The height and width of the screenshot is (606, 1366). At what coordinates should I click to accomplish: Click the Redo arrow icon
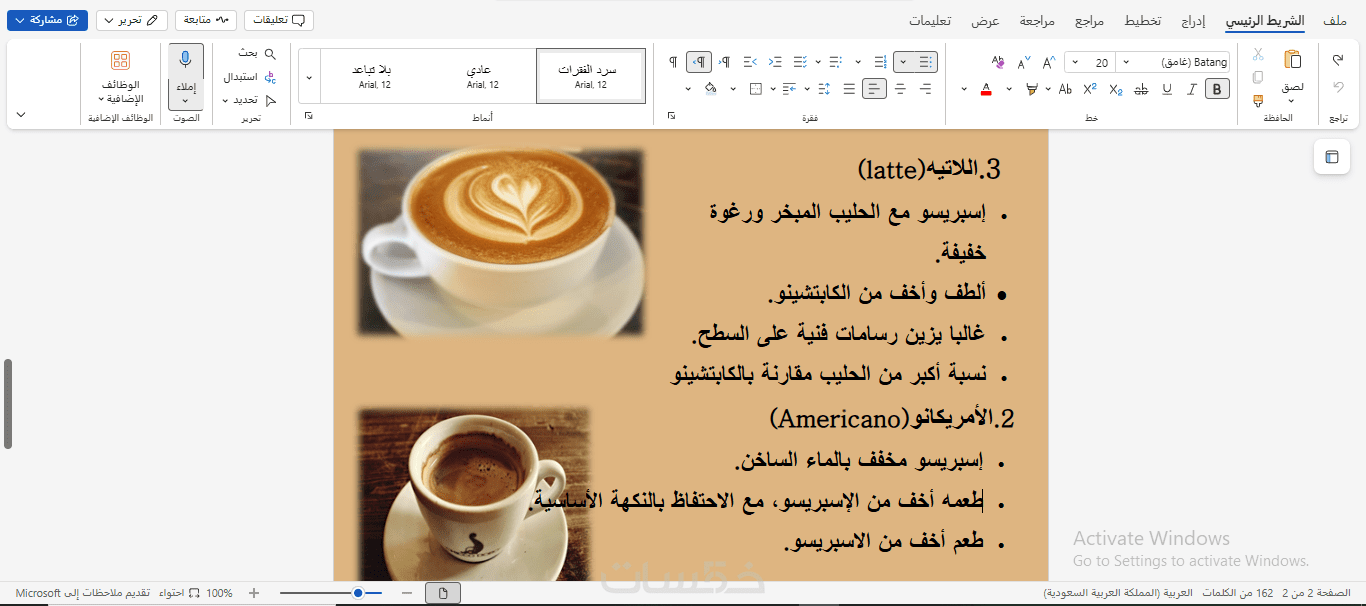tap(1338, 88)
